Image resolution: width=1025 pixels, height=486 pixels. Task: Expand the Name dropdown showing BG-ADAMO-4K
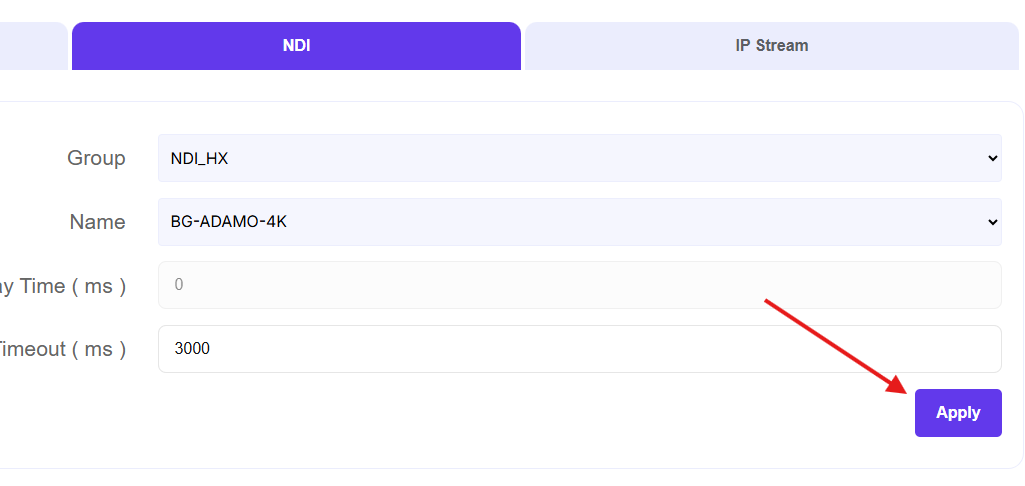coord(579,222)
